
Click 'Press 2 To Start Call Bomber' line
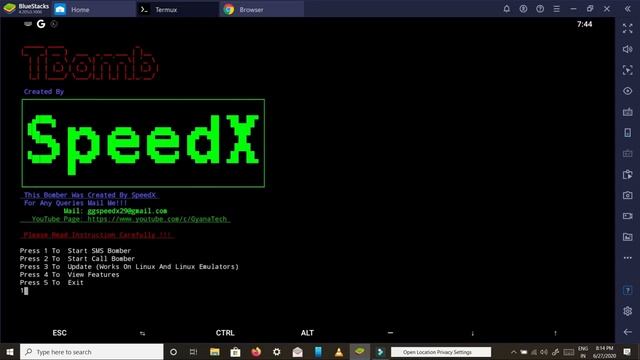pyautogui.click(x=77, y=259)
